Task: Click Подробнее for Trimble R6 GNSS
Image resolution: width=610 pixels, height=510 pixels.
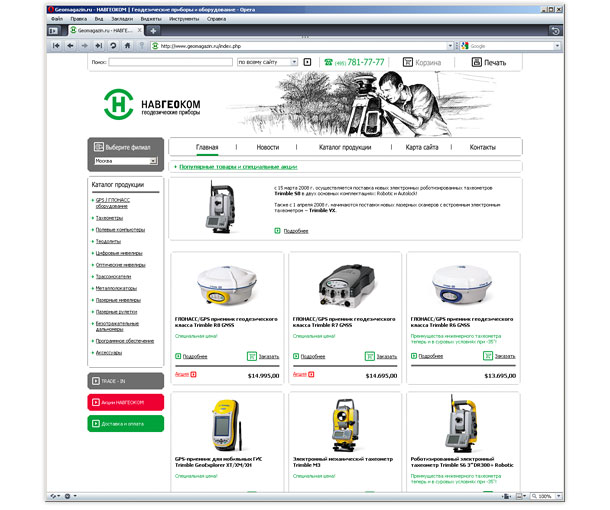Action: tap(431, 356)
